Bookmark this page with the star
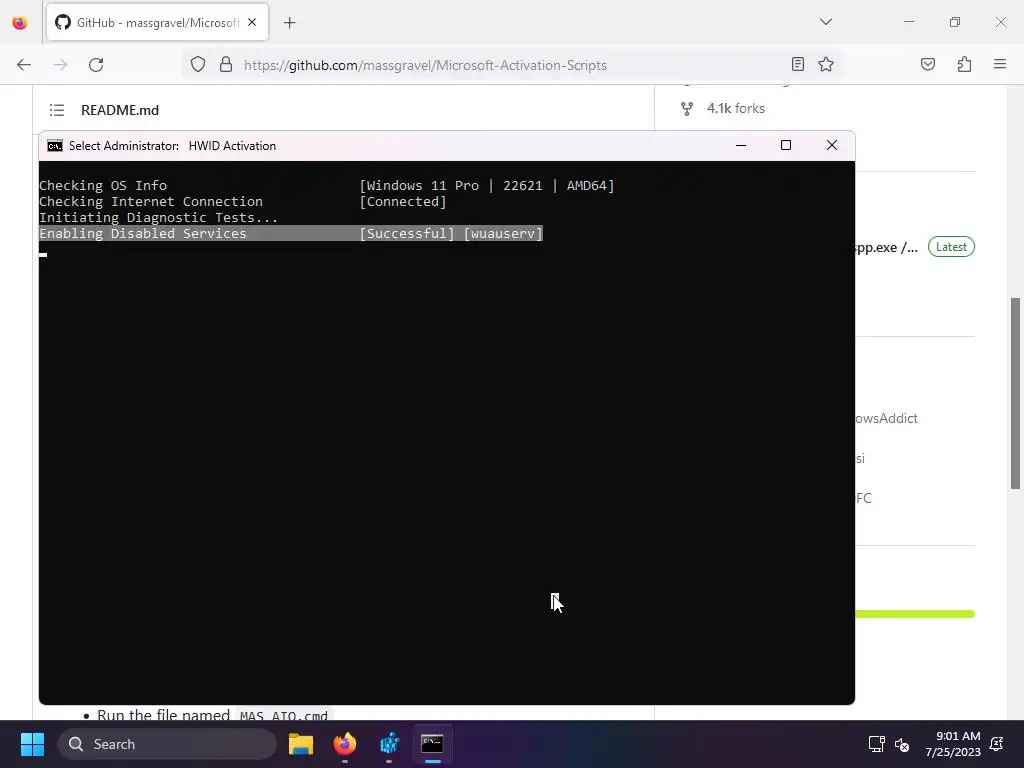 point(825,64)
